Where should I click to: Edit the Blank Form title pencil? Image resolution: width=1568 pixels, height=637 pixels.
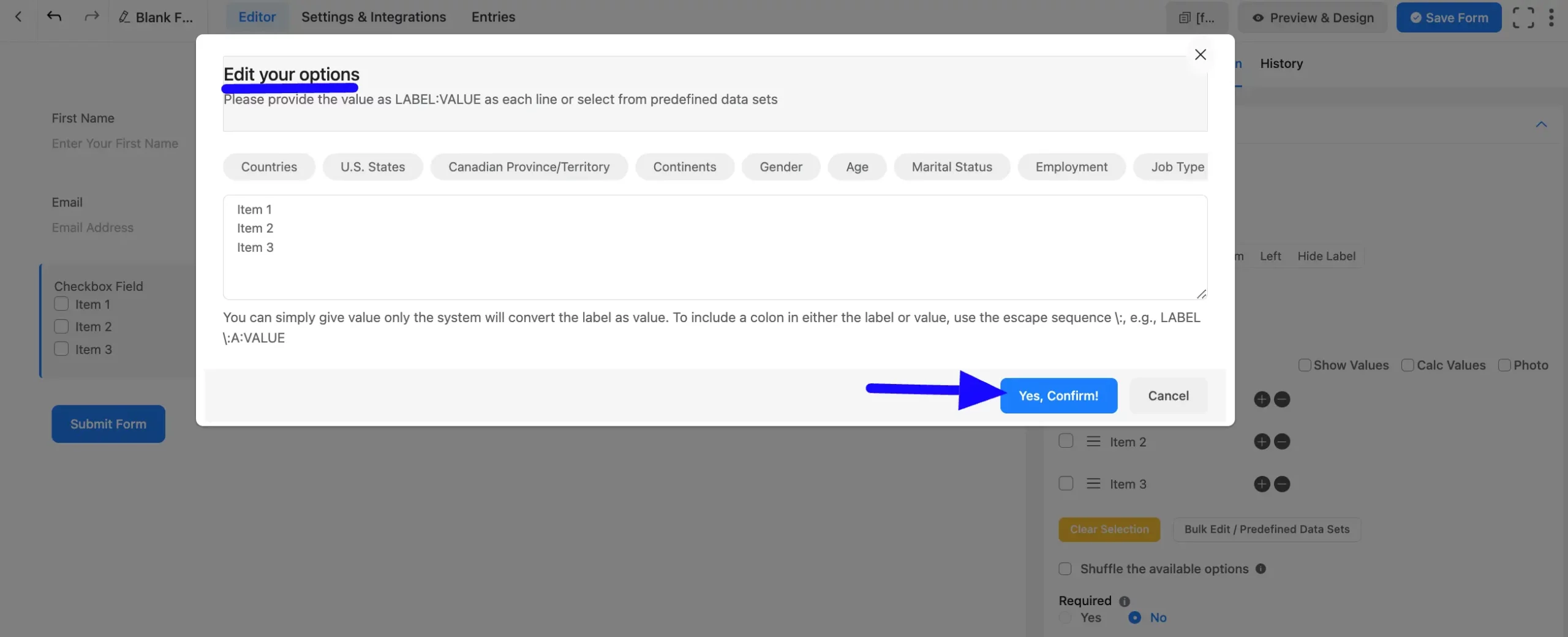coord(124,17)
